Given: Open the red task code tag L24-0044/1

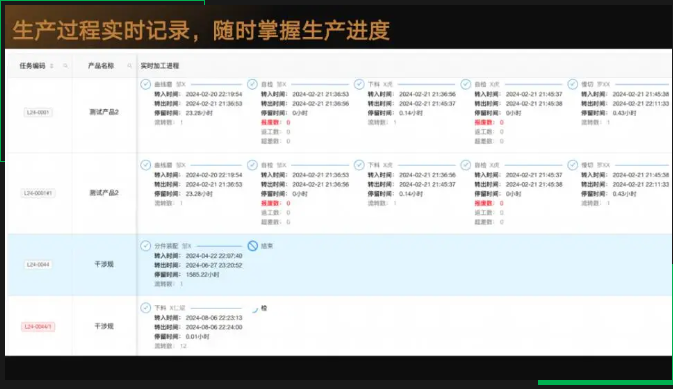Looking at the screenshot, I should tap(38, 327).
